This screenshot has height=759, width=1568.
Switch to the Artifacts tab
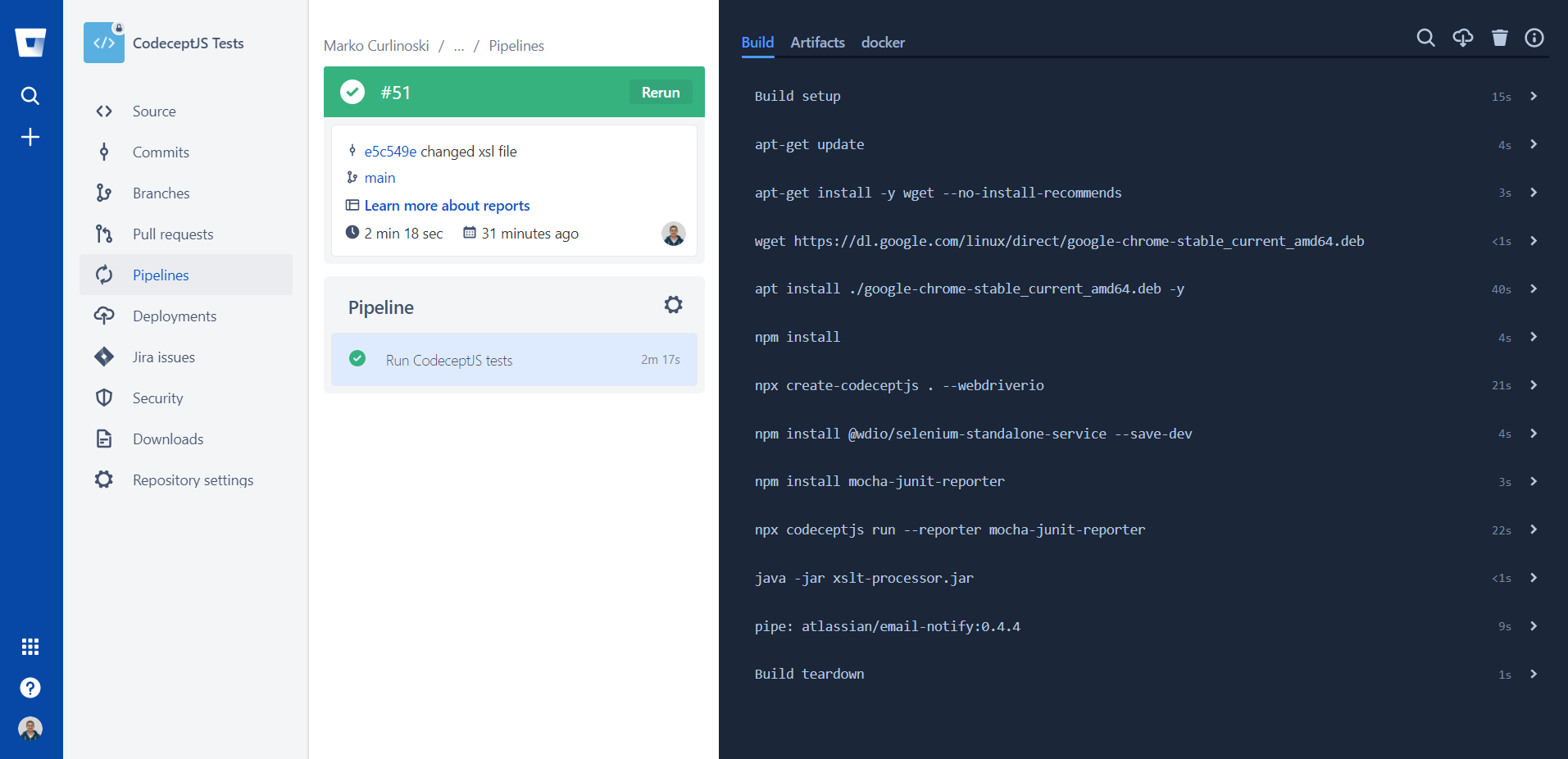coord(817,43)
